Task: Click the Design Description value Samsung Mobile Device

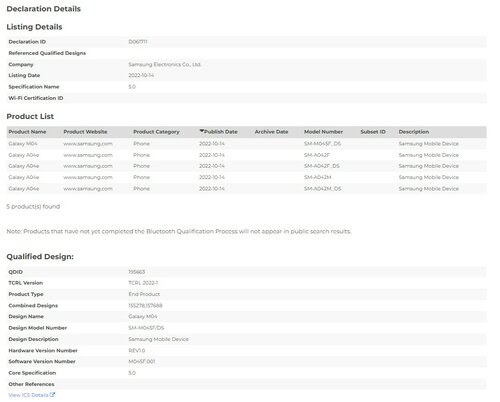Action: (x=159, y=339)
